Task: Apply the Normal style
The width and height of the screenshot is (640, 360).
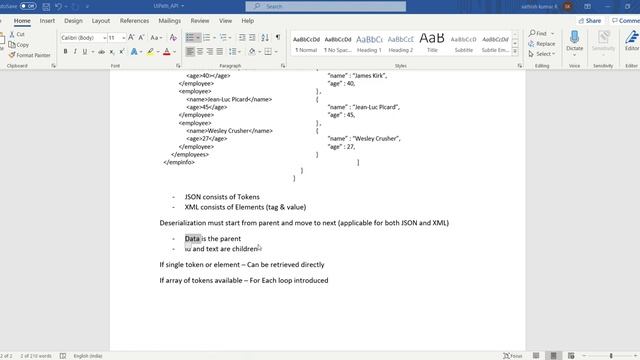Action: point(306,43)
